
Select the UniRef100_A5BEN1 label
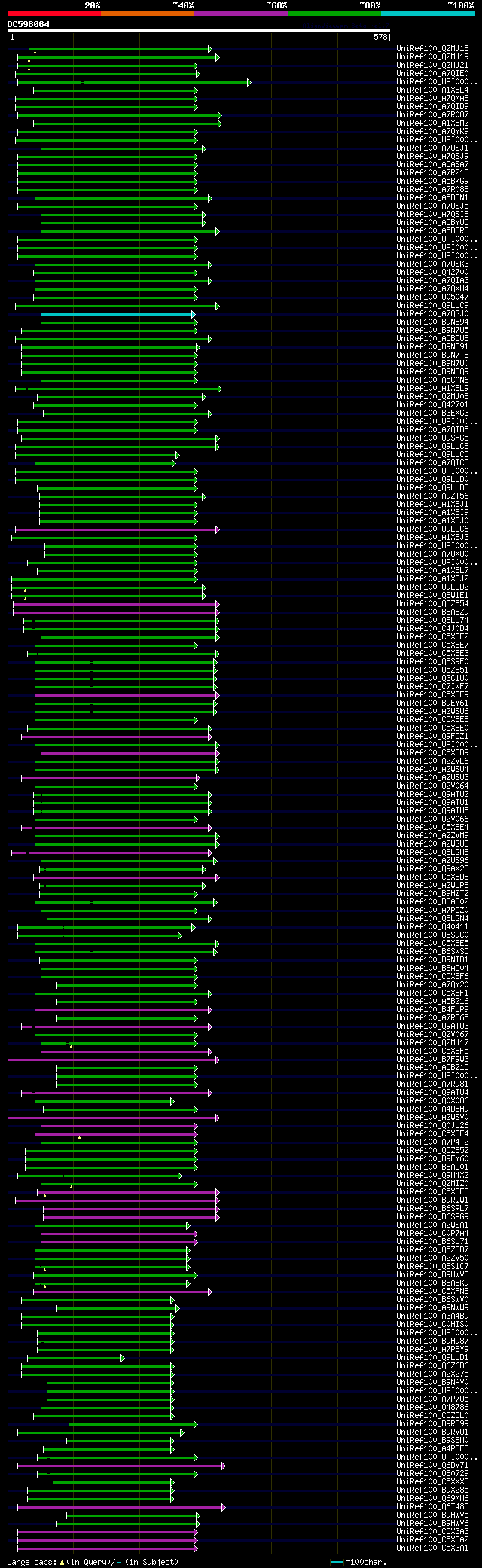(432, 198)
